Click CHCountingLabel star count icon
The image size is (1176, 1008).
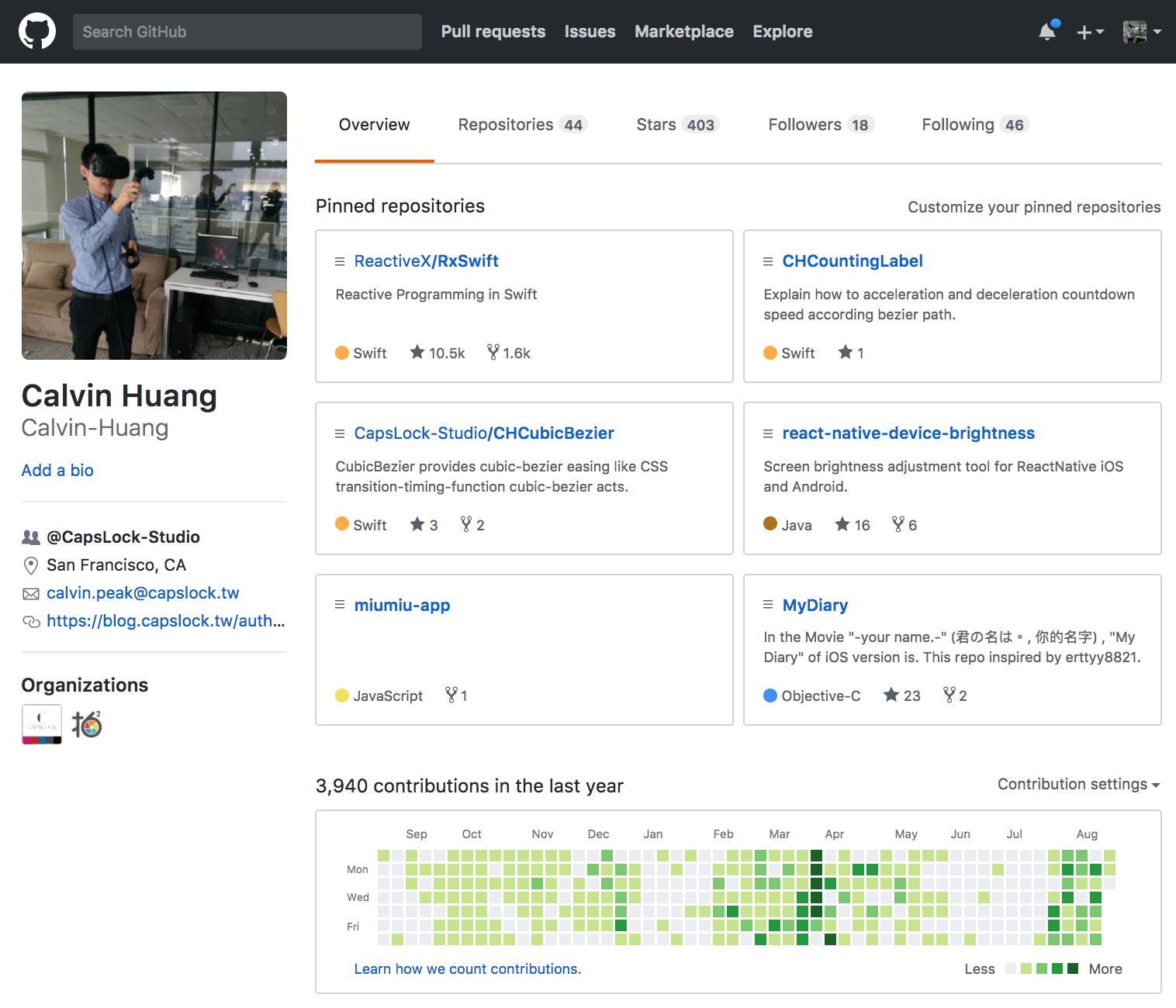pyautogui.click(x=846, y=352)
